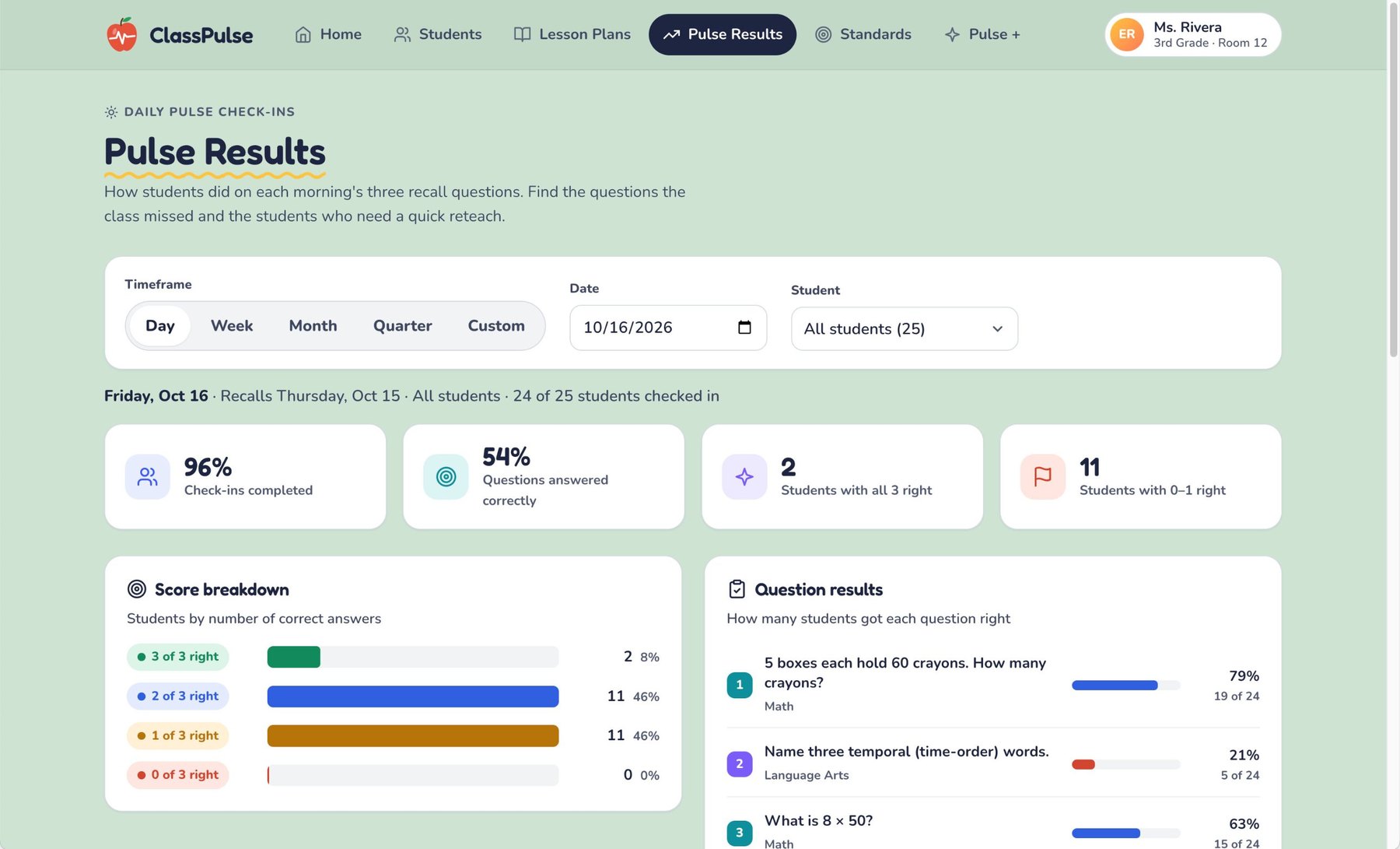Click the sun icon beside Daily Pulse Check-ins
The width and height of the screenshot is (1400, 849).
coord(111,112)
